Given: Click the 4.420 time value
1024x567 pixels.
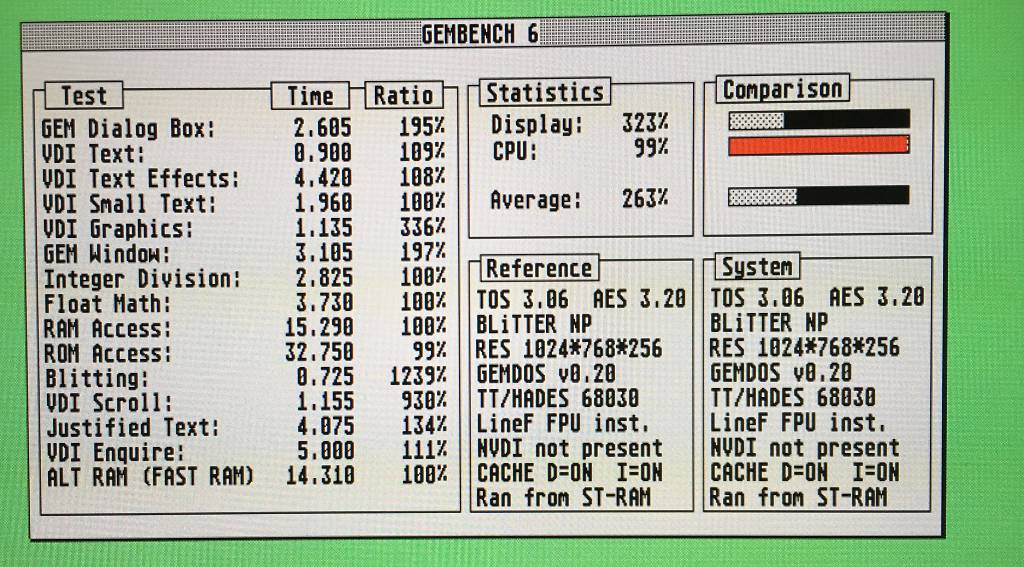Looking at the screenshot, I should [323, 178].
